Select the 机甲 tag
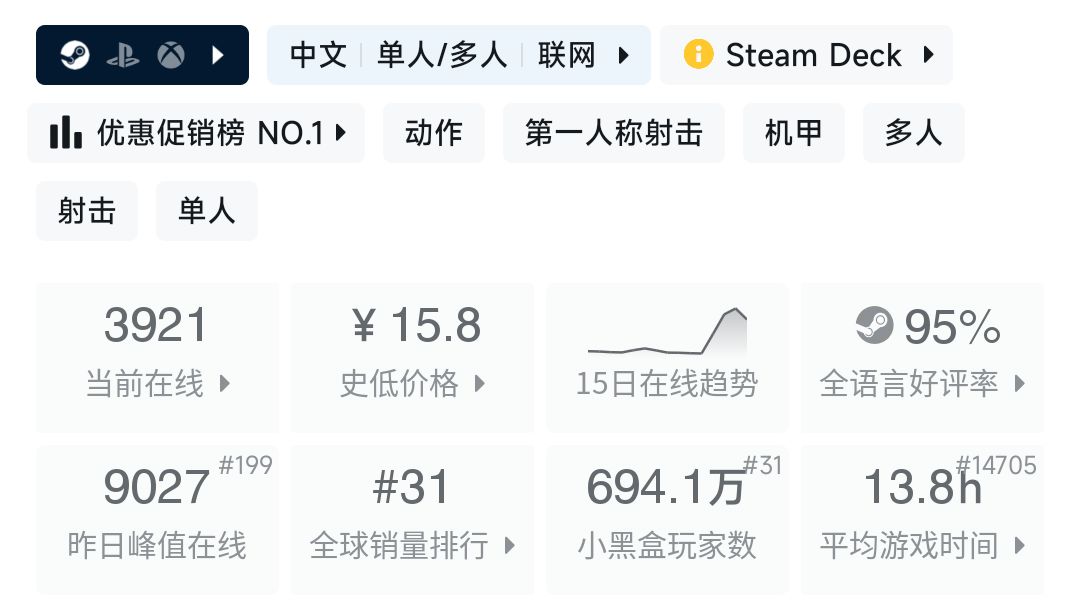The width and height of the screenshot is (1080, 604). point(794,133)
